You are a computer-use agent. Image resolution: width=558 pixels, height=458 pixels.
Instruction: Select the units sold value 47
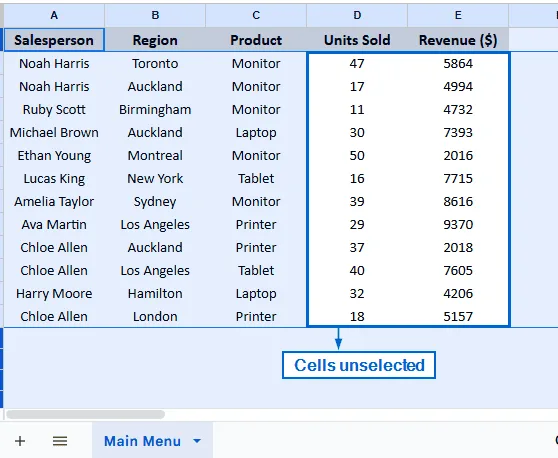coord(357,63)
